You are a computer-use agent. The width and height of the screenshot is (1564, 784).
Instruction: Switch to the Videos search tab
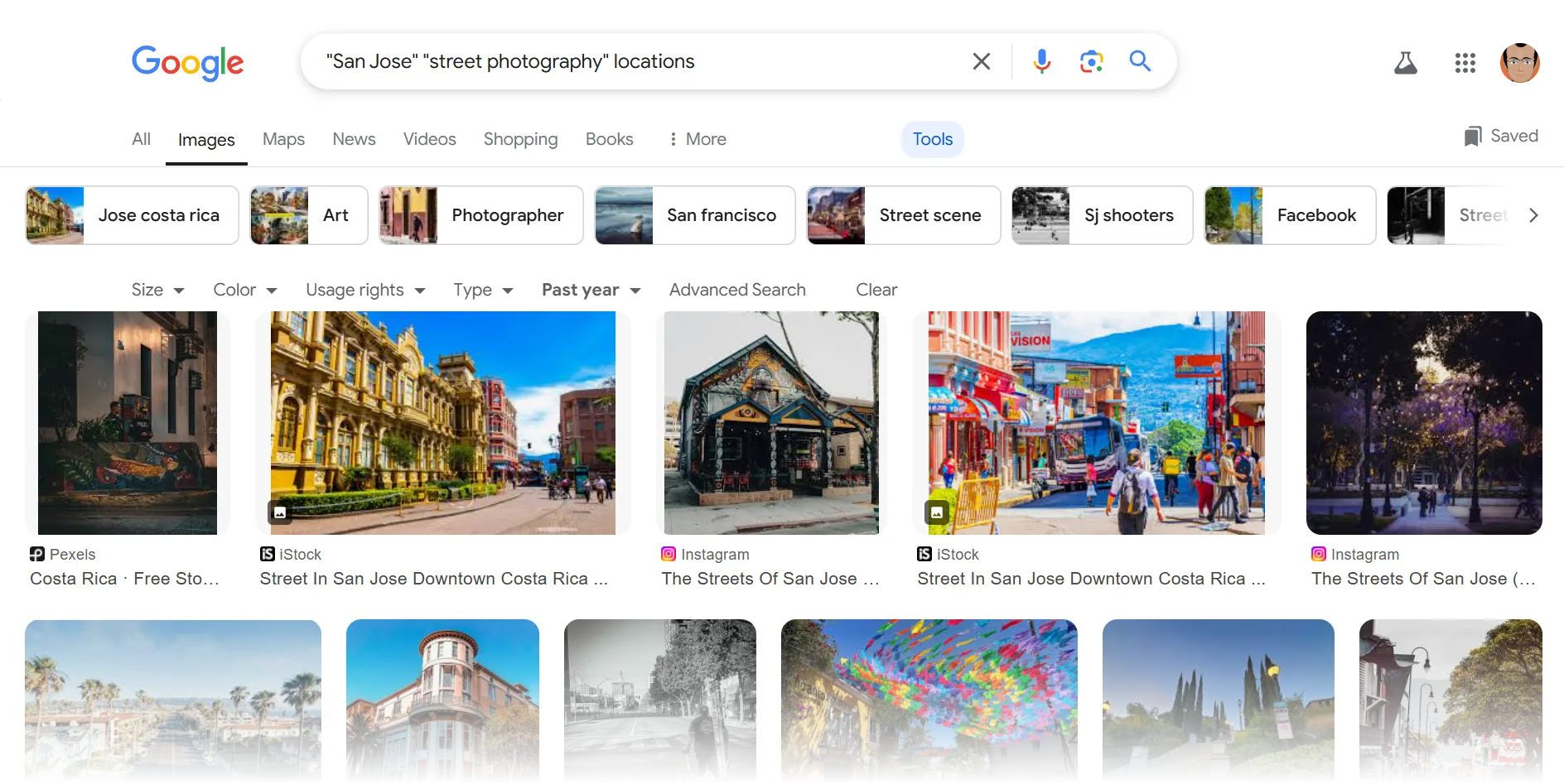[429, 139]
